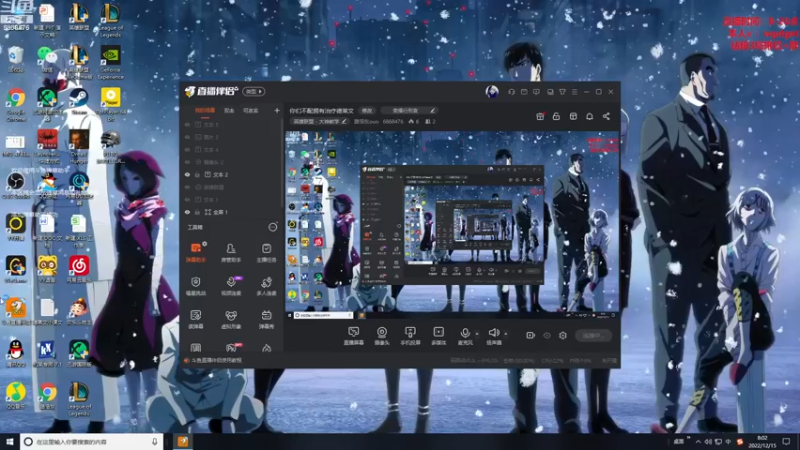Open the 弹幕助手 tool in toolbox
This screenshot has width=800, height=450.
coord(195,252)
